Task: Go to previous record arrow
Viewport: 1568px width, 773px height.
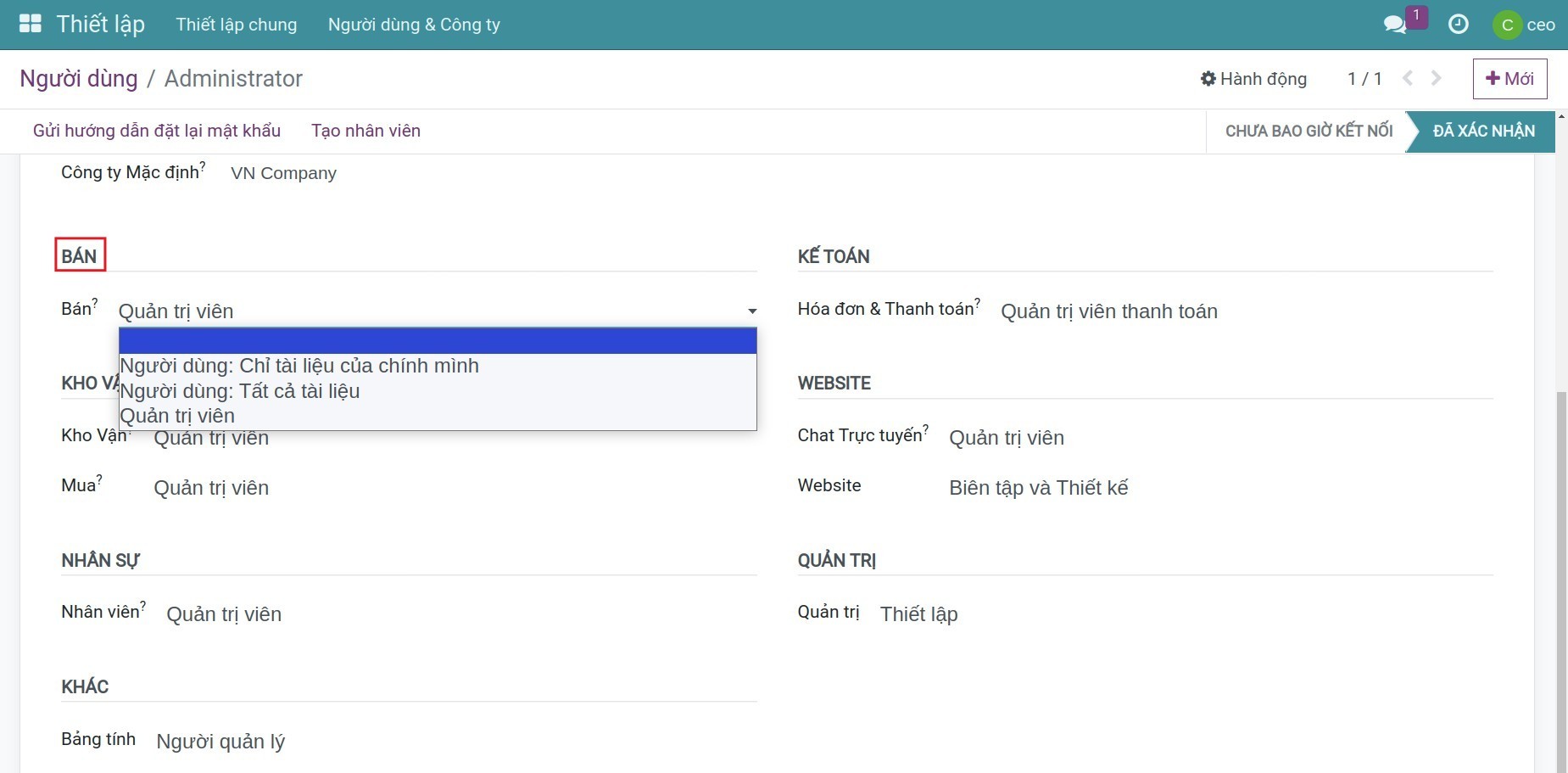Action: click(x=1408, y=79)
